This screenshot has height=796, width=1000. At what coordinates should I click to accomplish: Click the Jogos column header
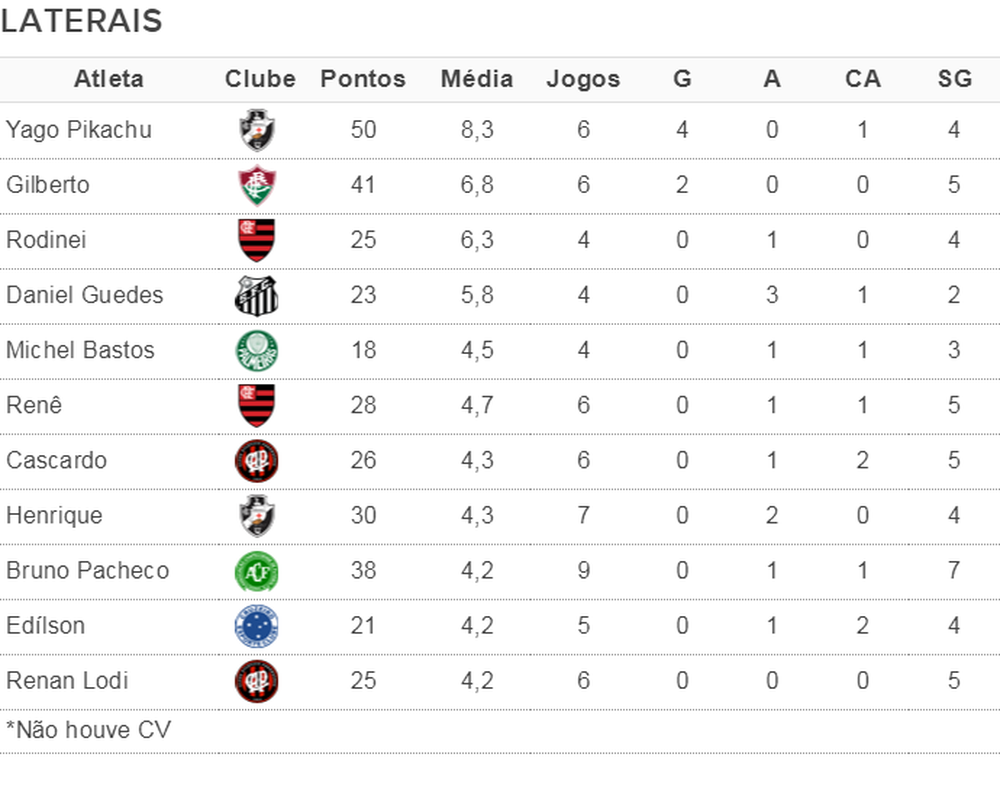pyautogui.click(x=583, y=80)
